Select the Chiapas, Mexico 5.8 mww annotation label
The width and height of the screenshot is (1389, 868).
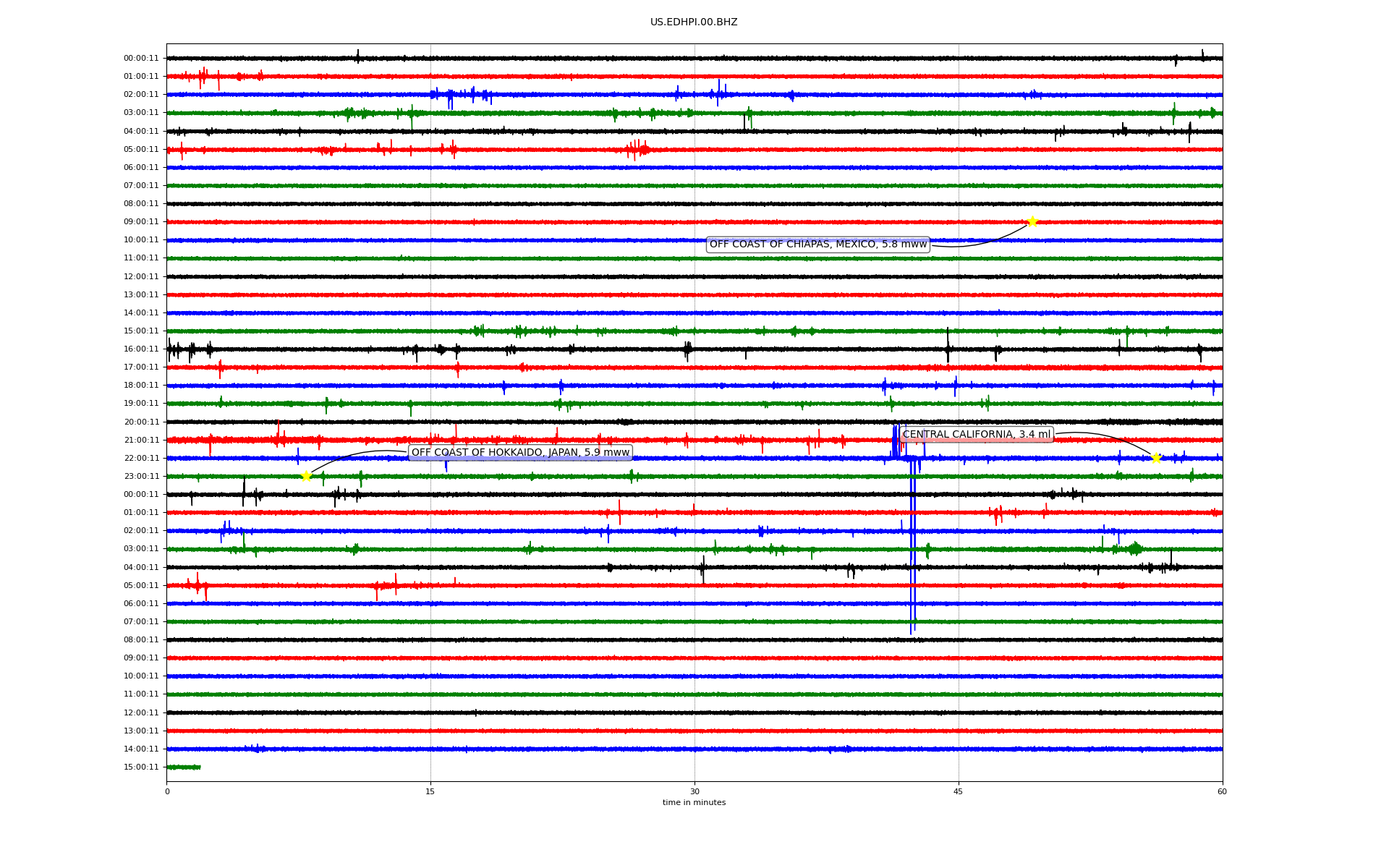[817, 244]
